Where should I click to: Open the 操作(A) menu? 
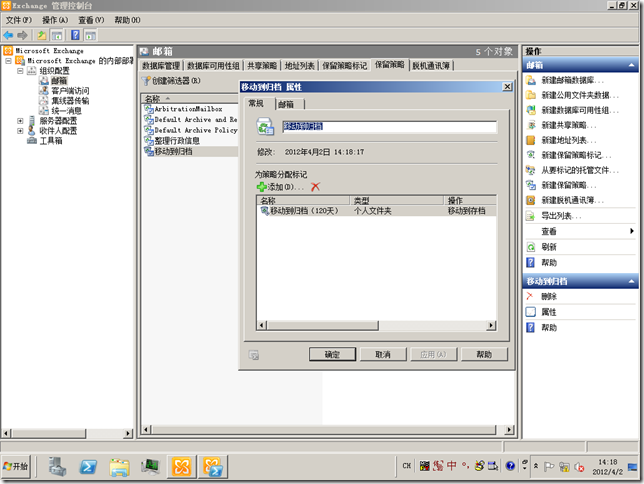[55, 20]
